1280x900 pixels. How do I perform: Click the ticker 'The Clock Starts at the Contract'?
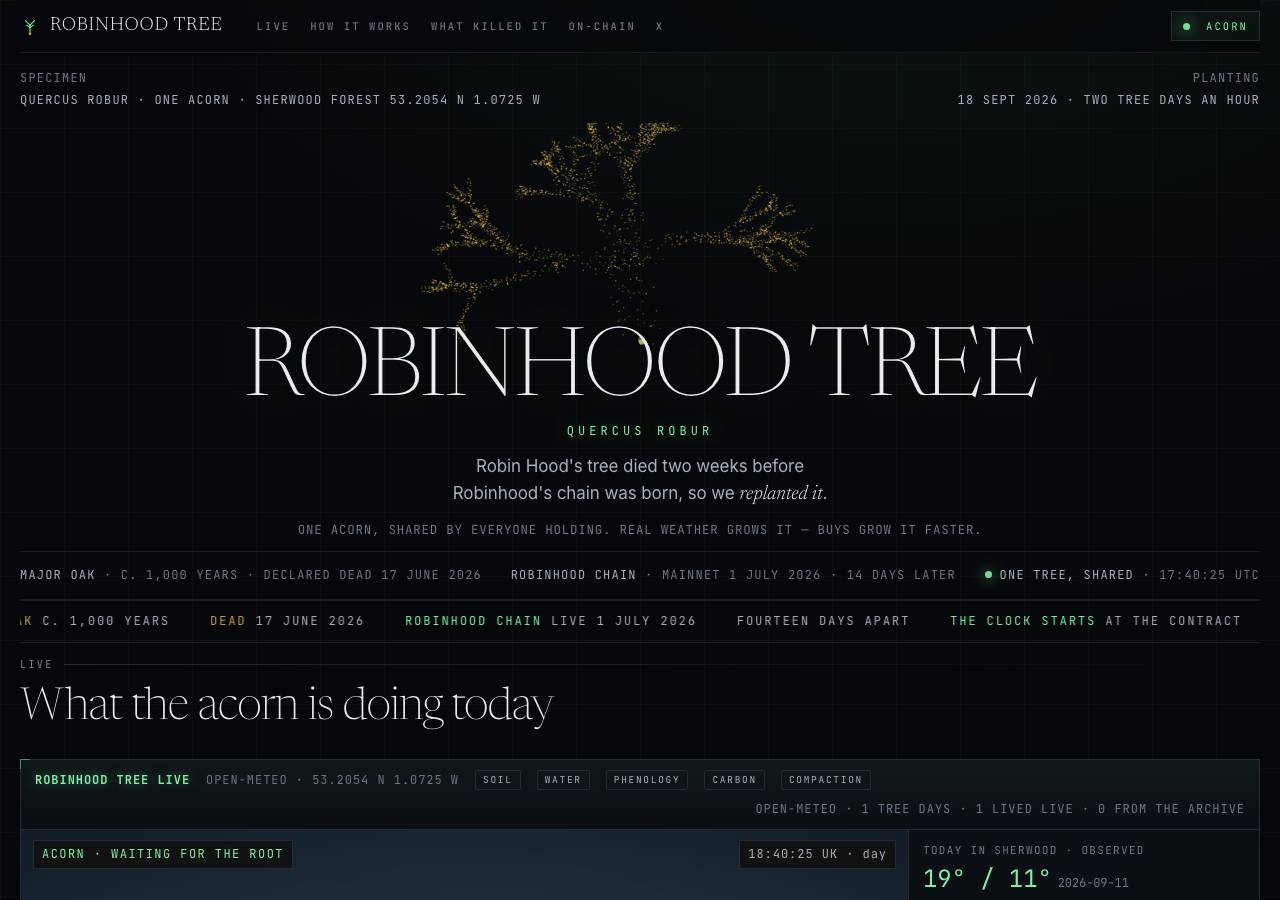[1095, 621]
